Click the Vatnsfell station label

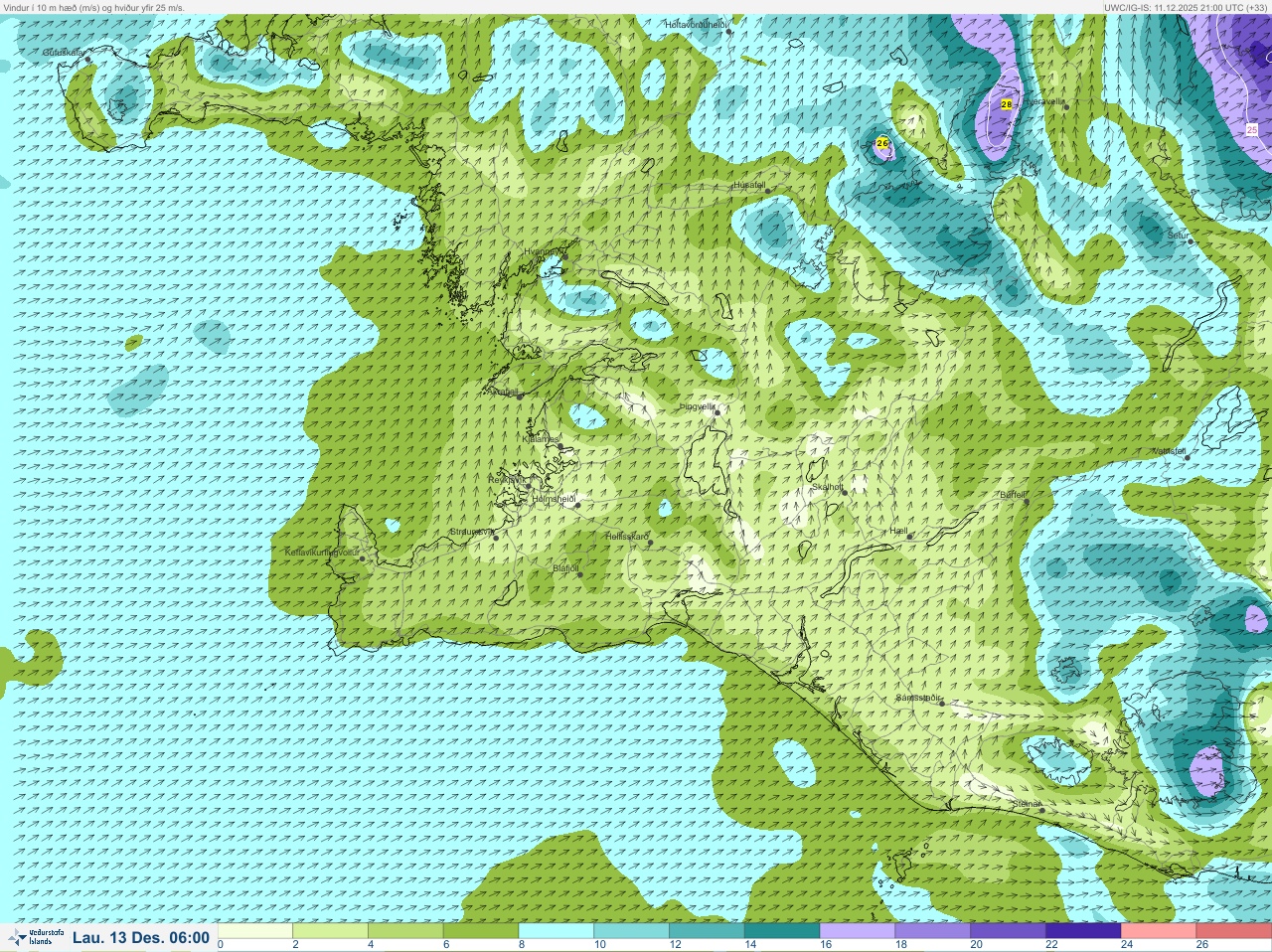click(1170, 451)
